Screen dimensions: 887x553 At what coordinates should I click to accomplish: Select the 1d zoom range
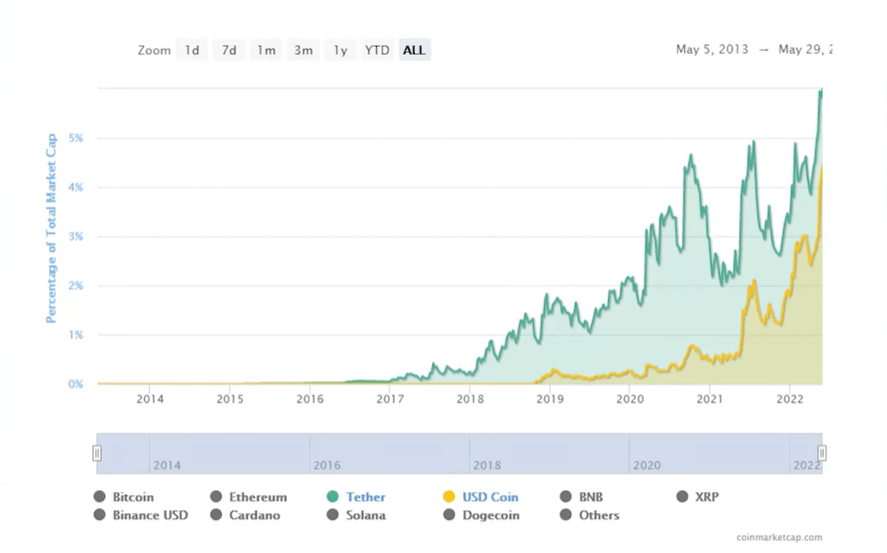coord(192,50)
